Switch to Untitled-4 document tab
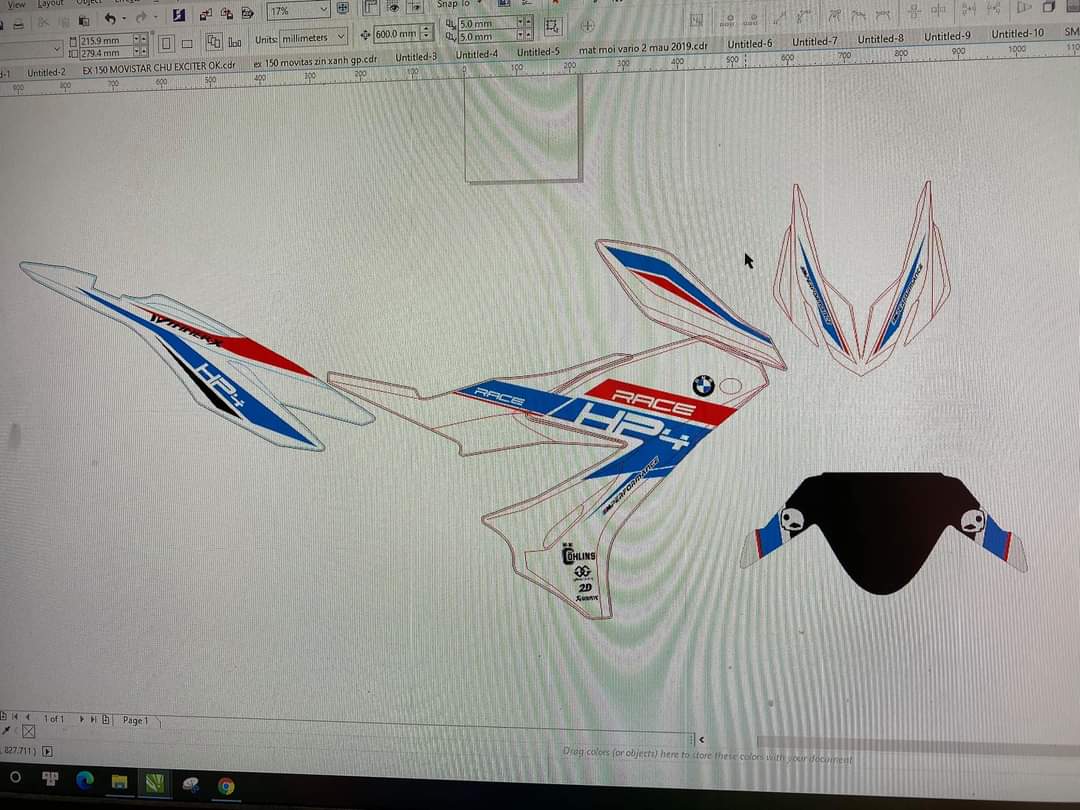Viewport: 1080px width, 810px height. (x=477, y=54)
